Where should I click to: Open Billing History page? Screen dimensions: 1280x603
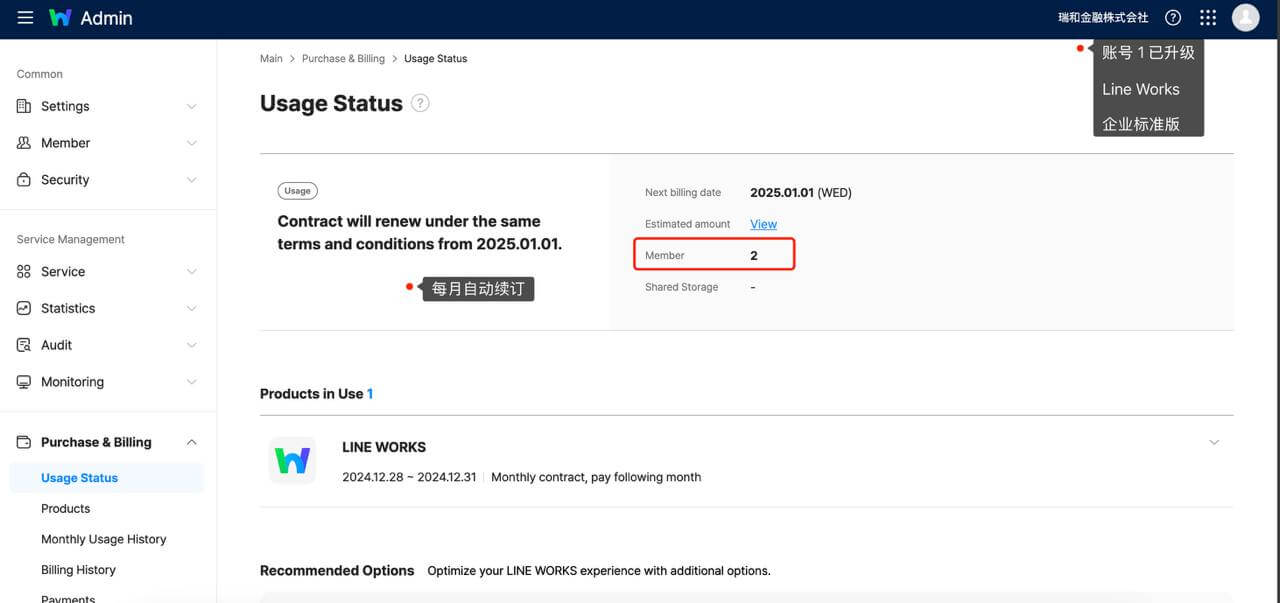[x=78, y=570]
